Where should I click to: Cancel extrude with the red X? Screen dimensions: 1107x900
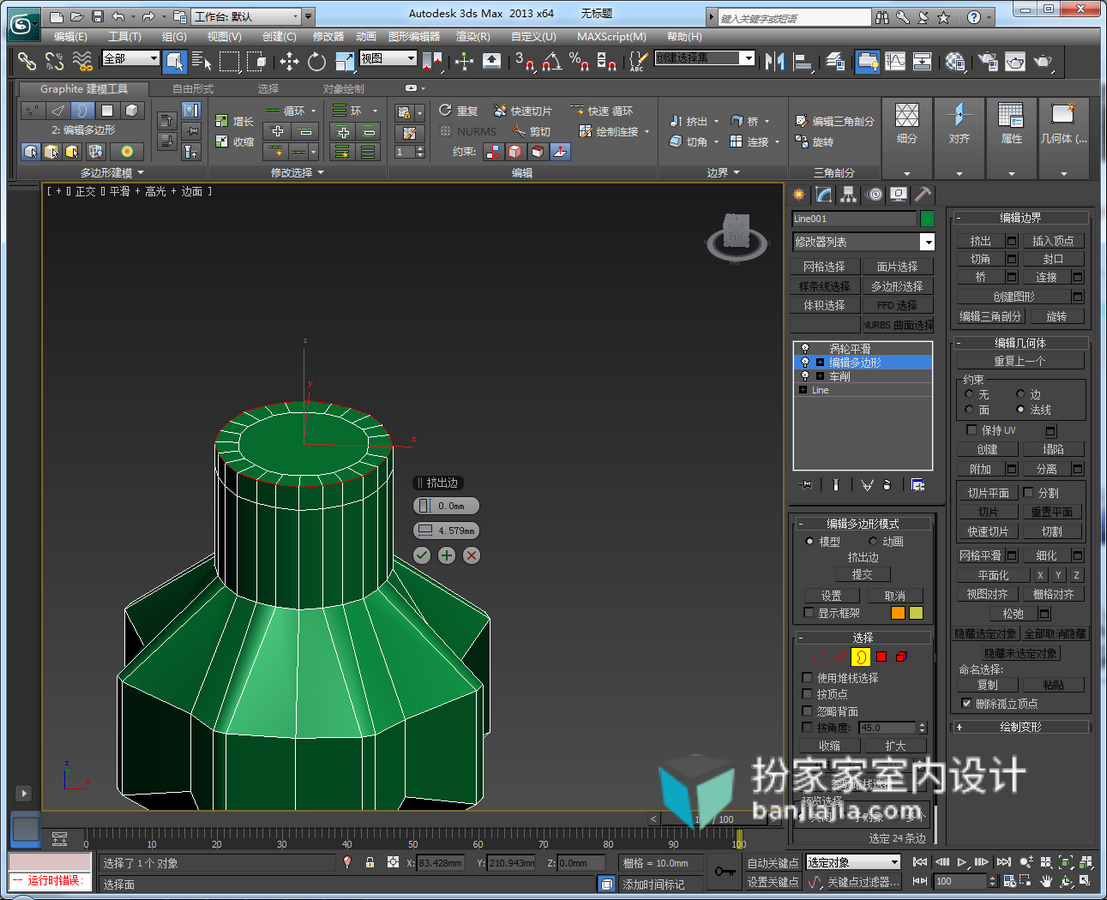[472, 556]
